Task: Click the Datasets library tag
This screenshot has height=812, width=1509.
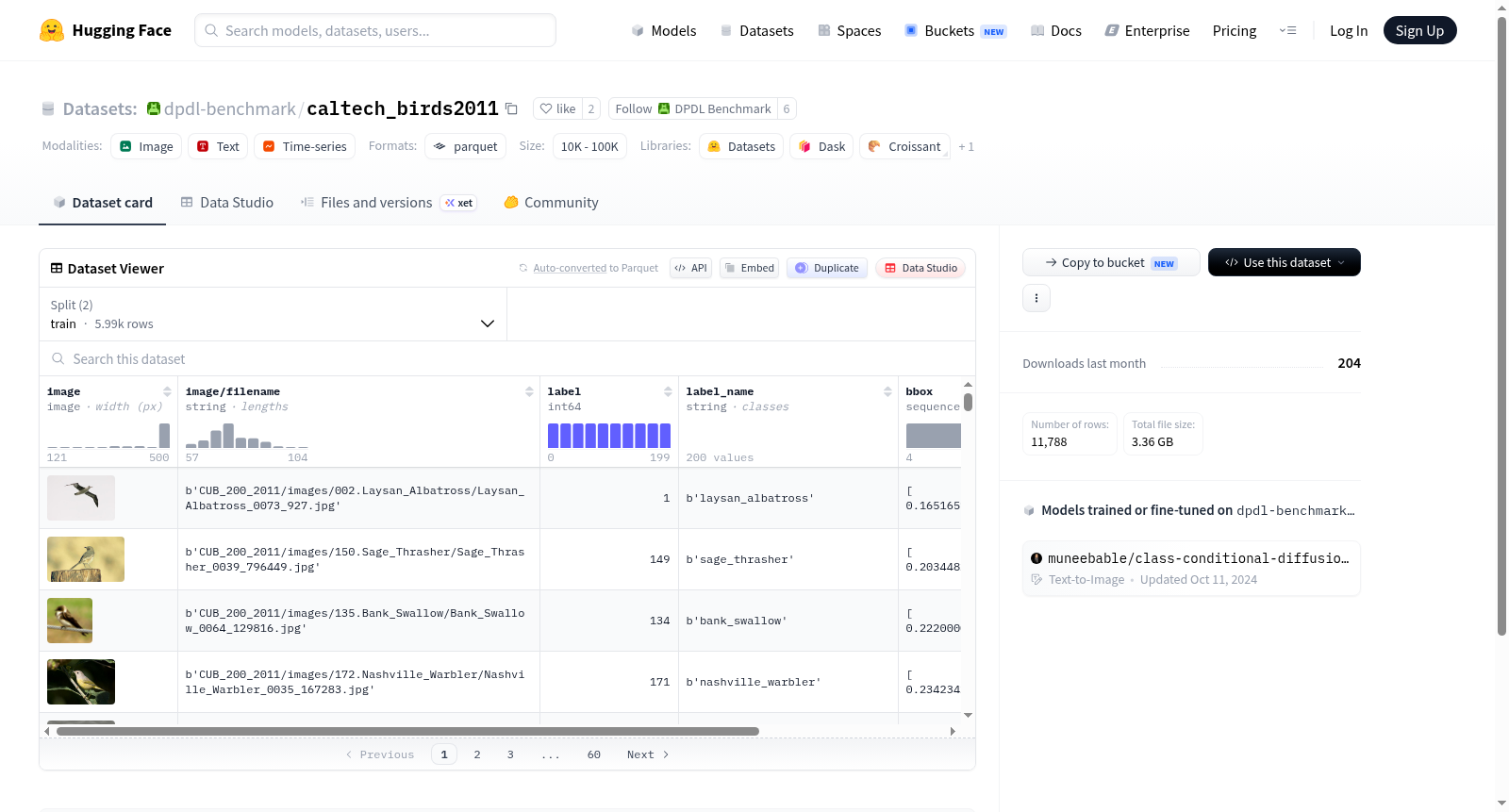Action: coord(741,146)
